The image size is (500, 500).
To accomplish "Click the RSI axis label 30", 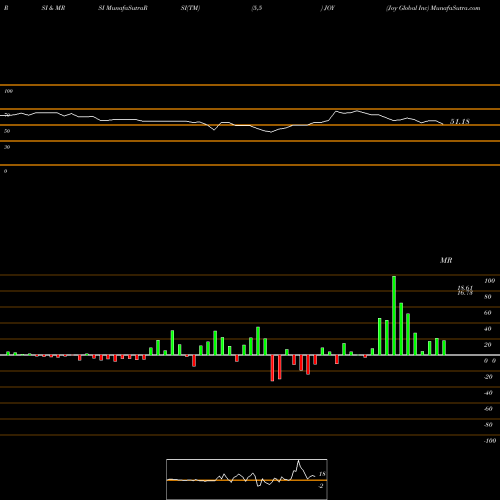I will pos(7,147).
